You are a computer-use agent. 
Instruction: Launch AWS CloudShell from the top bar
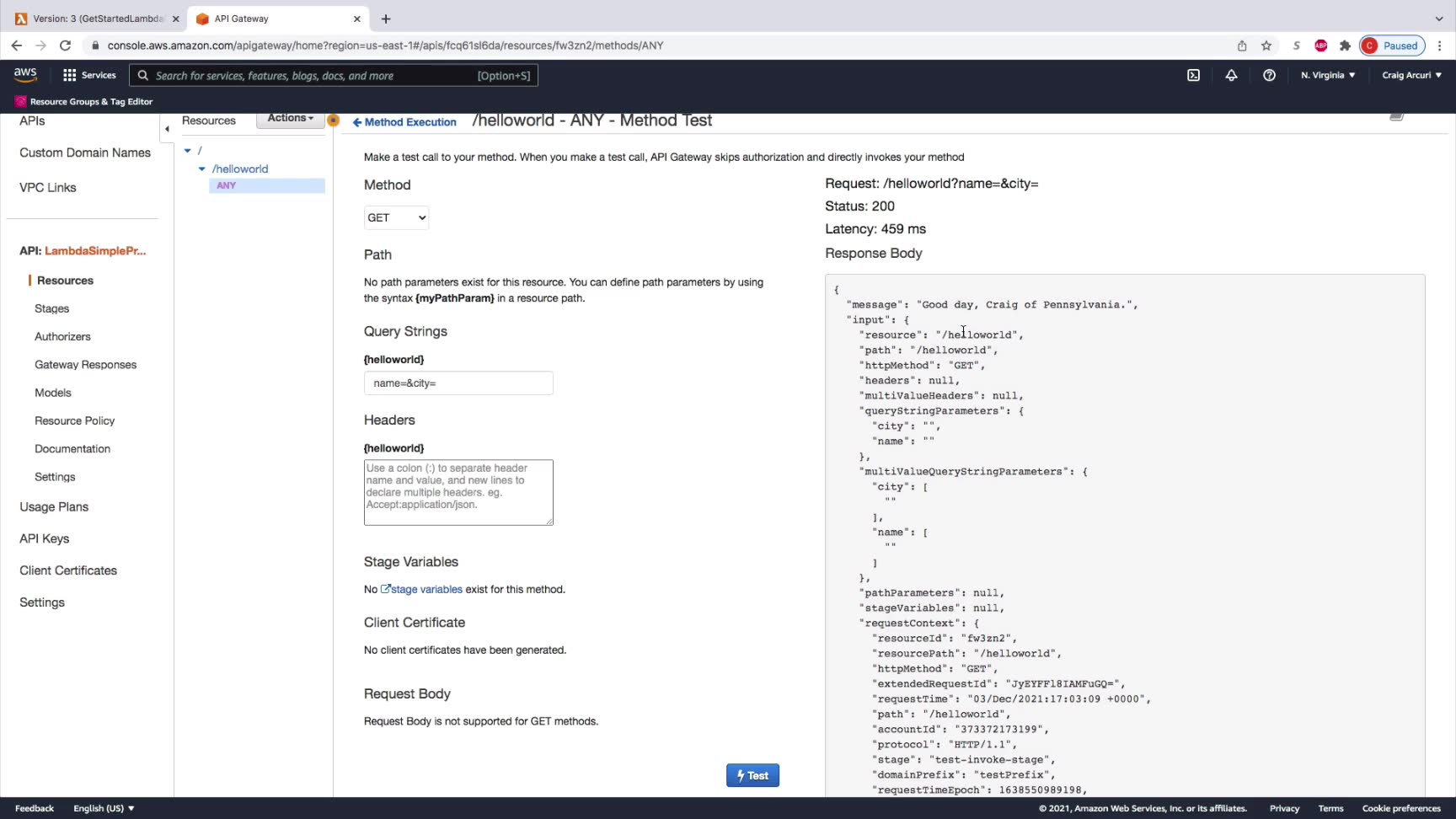pyautogui.click(x=1193, y=75)
